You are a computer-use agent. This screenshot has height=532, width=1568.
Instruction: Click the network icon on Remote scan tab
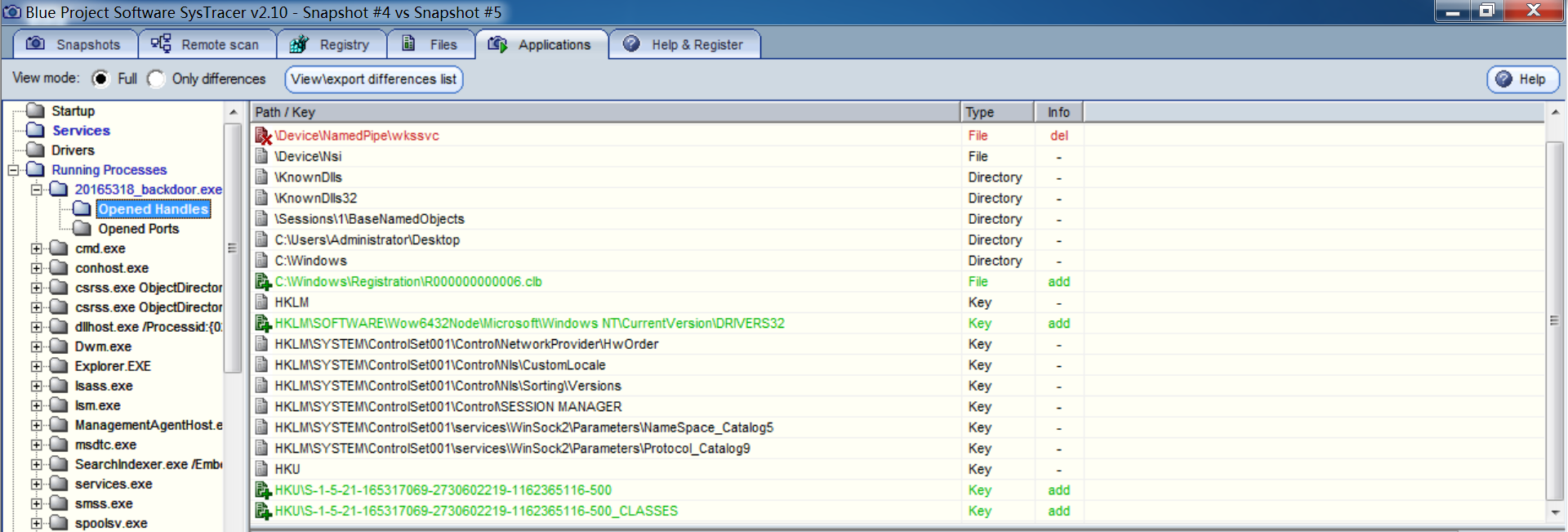click(161, 43)
